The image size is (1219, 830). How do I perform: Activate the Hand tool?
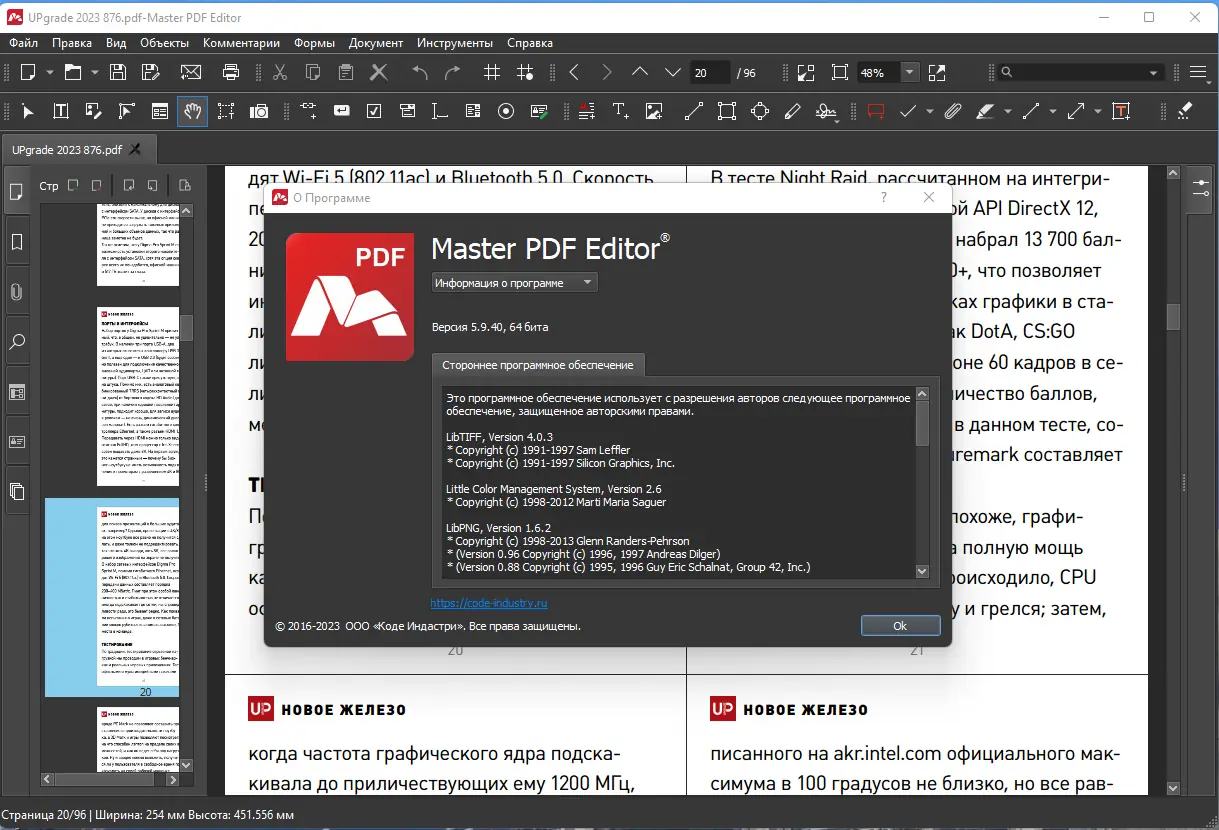click(x=193, y=111)
